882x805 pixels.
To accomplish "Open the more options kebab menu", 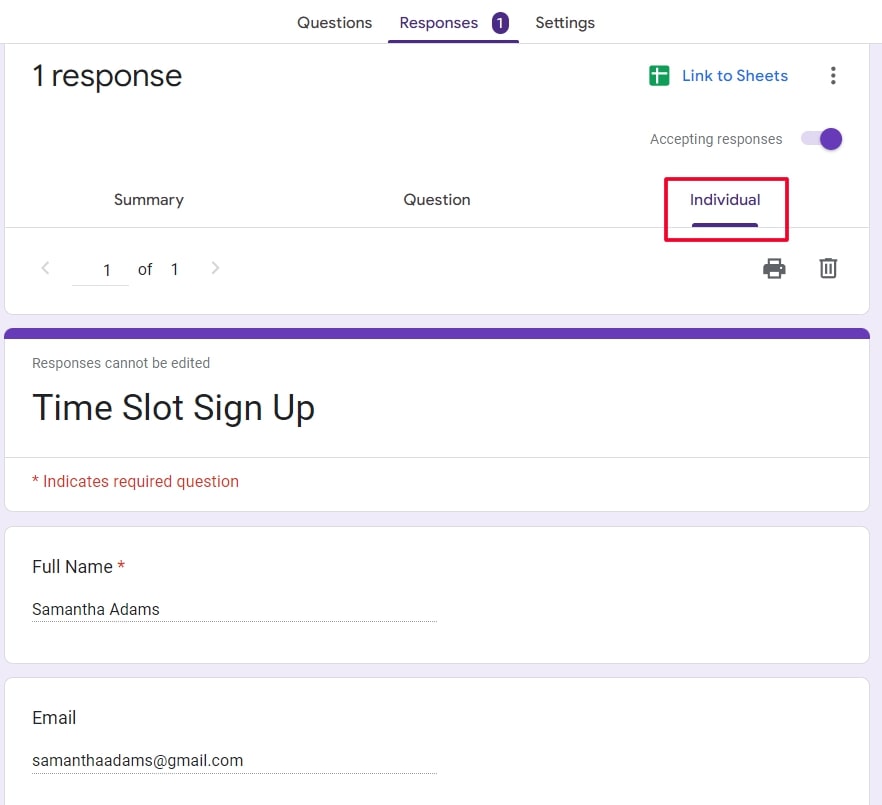I will (x=833, y=75).
